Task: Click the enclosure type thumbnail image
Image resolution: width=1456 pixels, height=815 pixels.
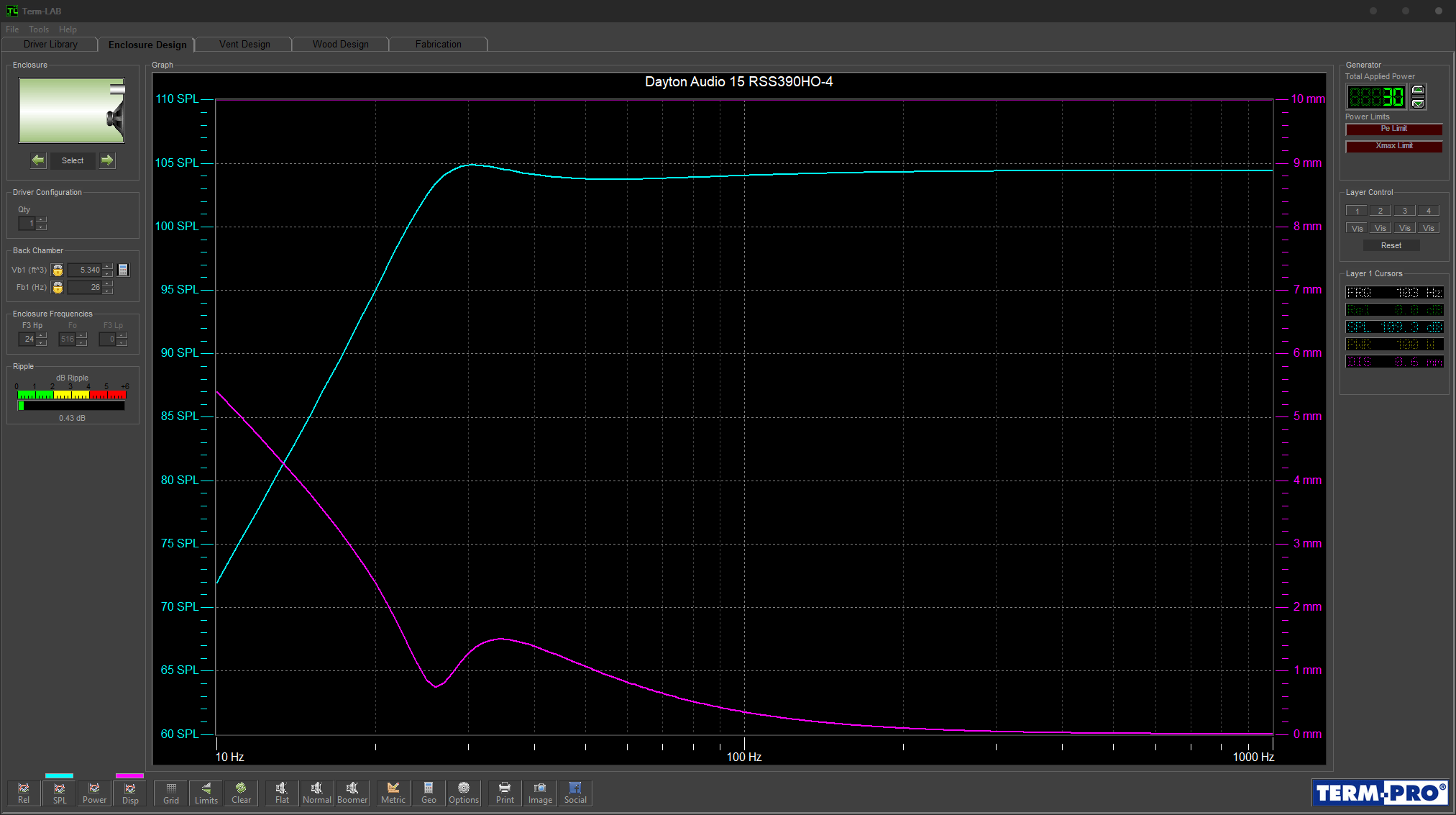Action: [71, 110]
